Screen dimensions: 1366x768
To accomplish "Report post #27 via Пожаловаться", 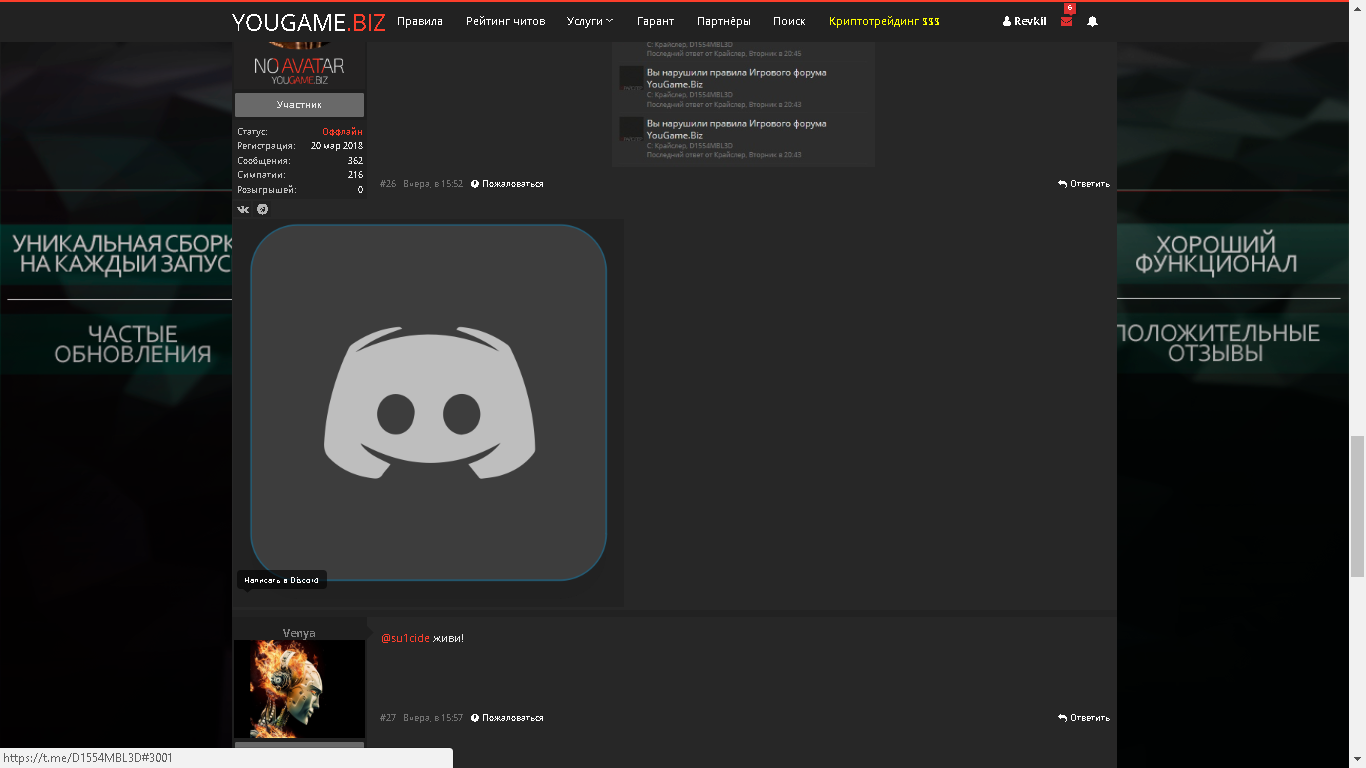I will click(x=507, y=718).
